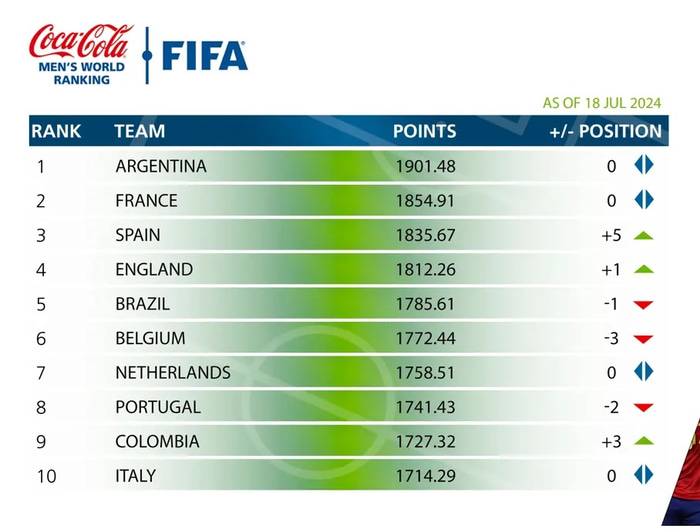Click Belgium's red down arrow icon
Screen dimensions: 700x532
(x=643, y=339)
